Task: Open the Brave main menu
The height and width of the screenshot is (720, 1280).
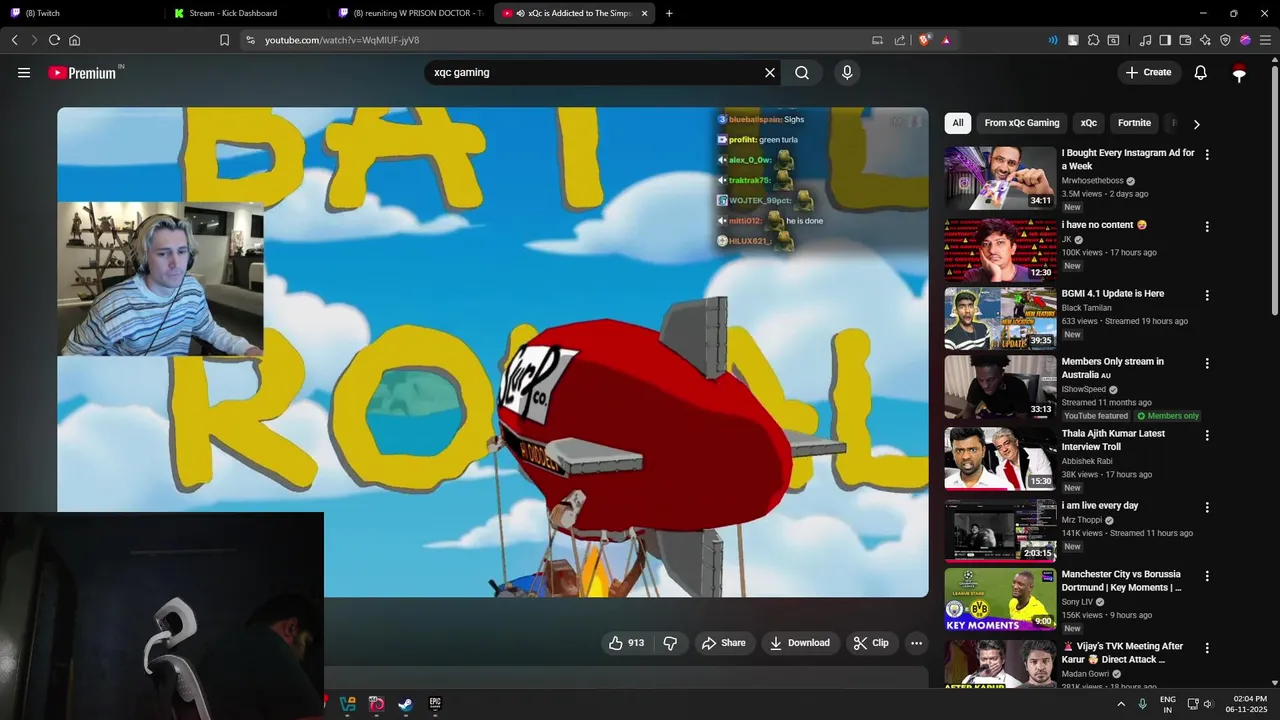Action: 1265,40
